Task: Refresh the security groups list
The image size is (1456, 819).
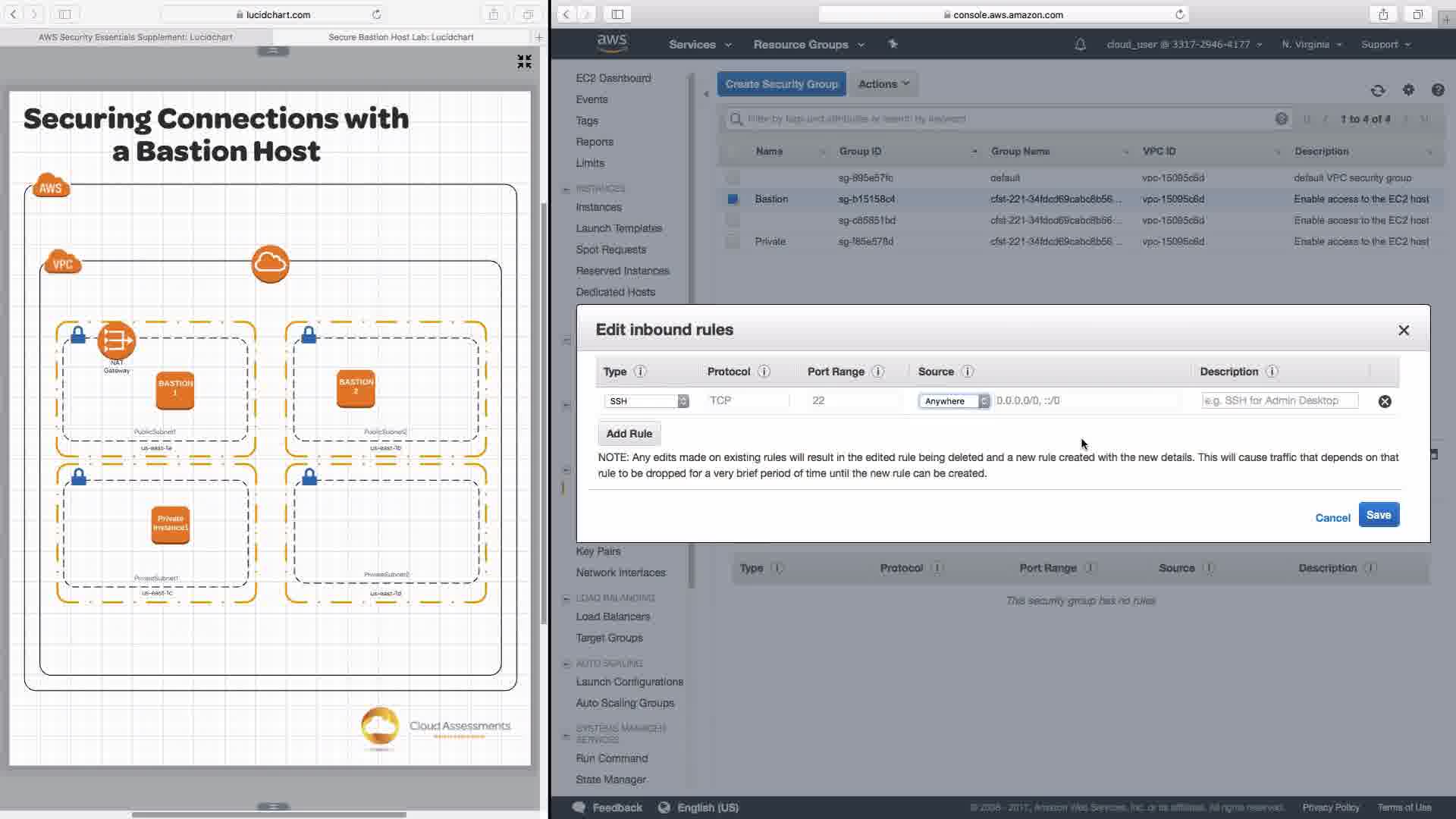Action: pos(1378,91)
